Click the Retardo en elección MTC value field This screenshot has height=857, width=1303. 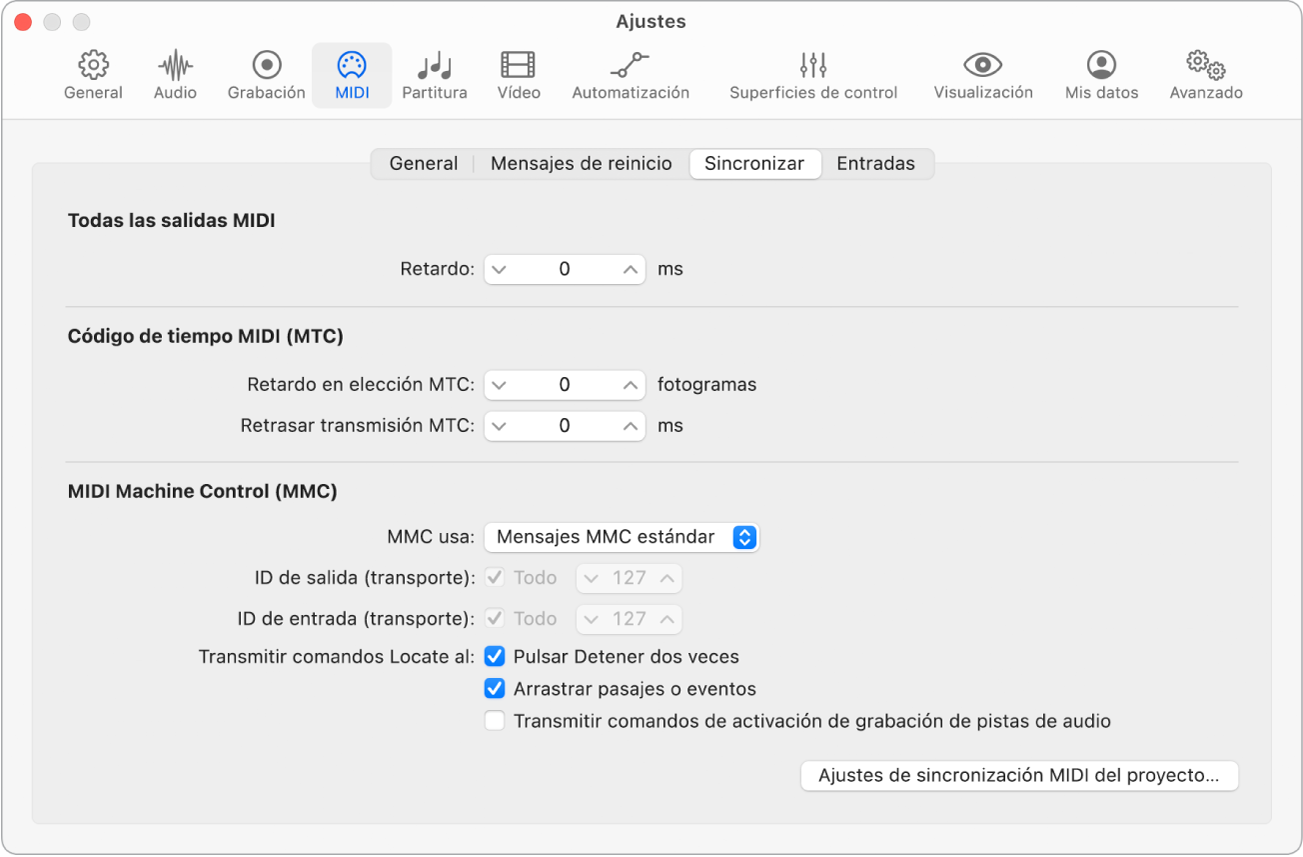(564, 385)
